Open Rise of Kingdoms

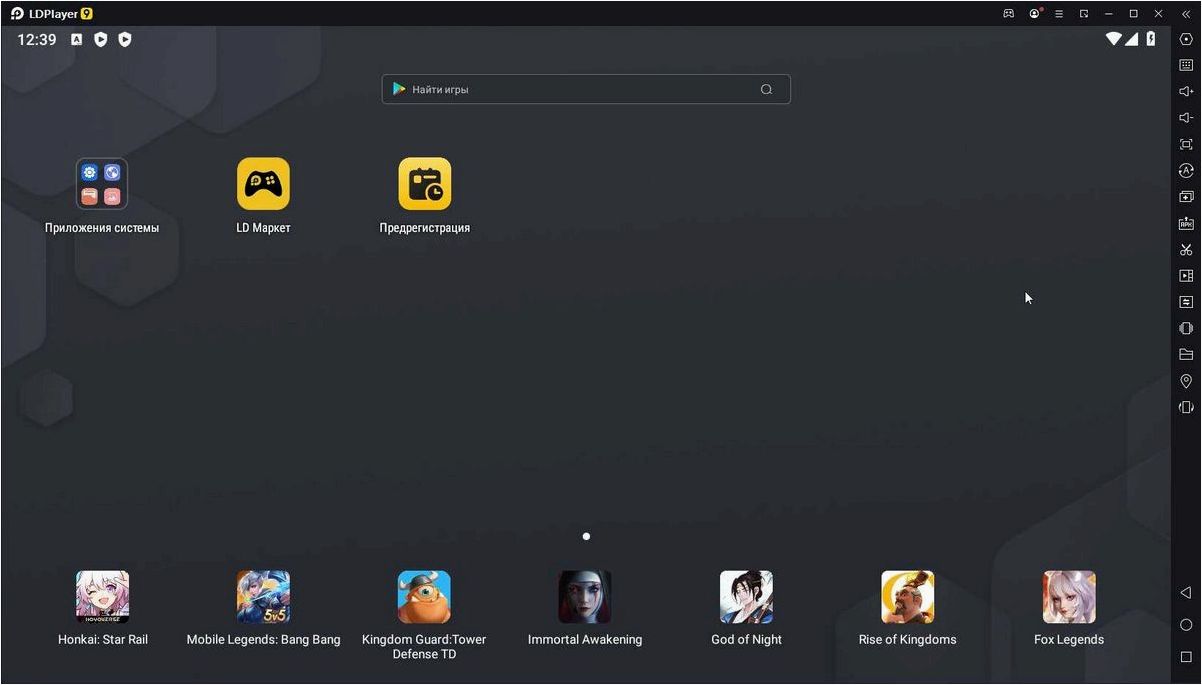[x=907, y=597]
